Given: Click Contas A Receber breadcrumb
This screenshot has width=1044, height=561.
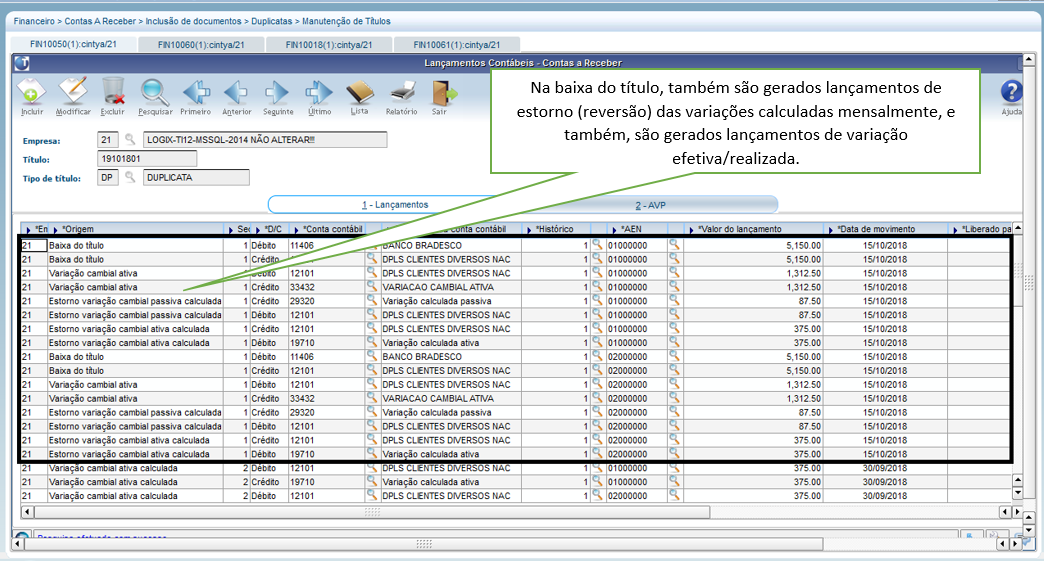Looking at the screenshot, I should (100, 21).
